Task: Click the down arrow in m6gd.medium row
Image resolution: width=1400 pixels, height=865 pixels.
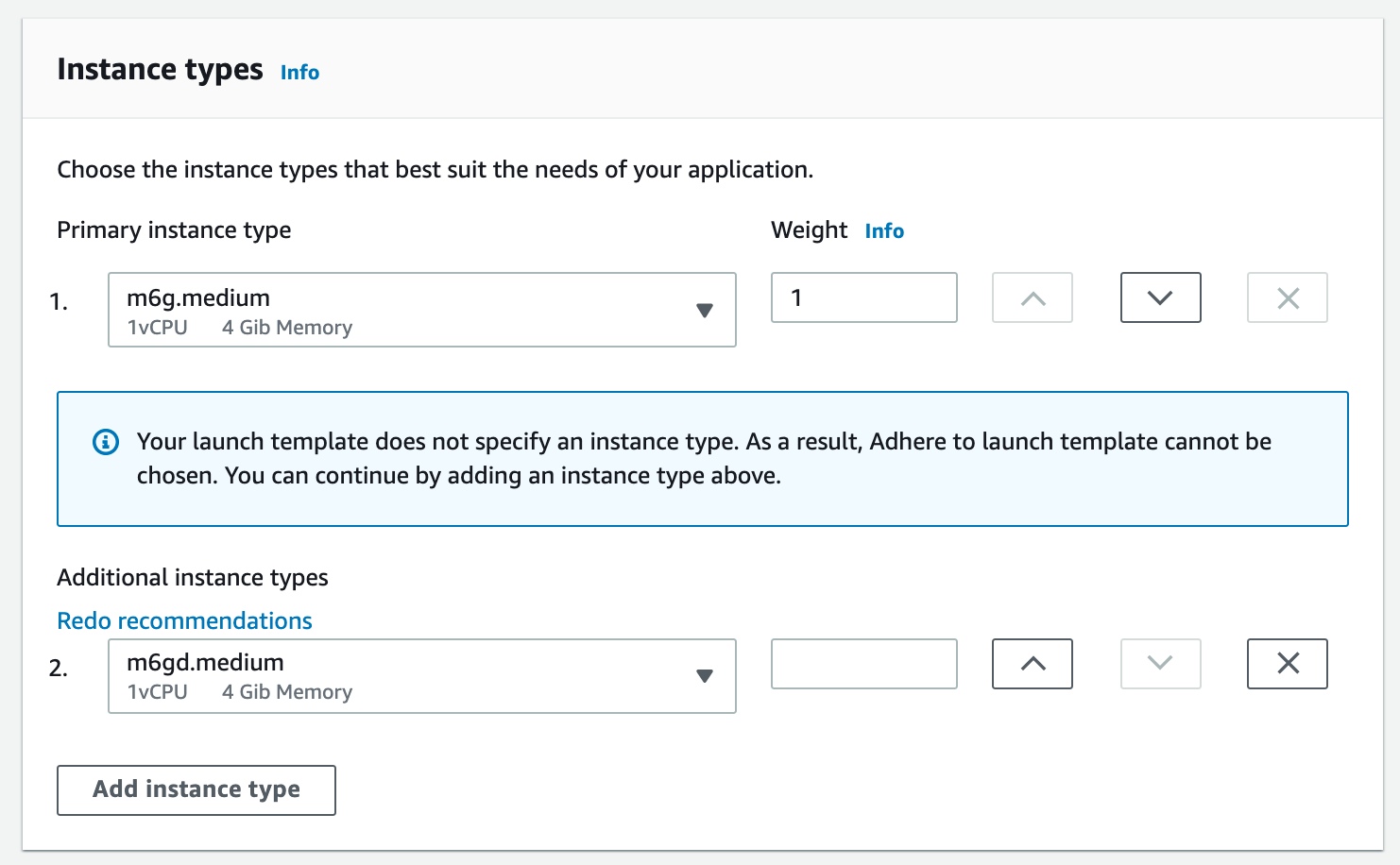Action: (x=1160, y=664)
